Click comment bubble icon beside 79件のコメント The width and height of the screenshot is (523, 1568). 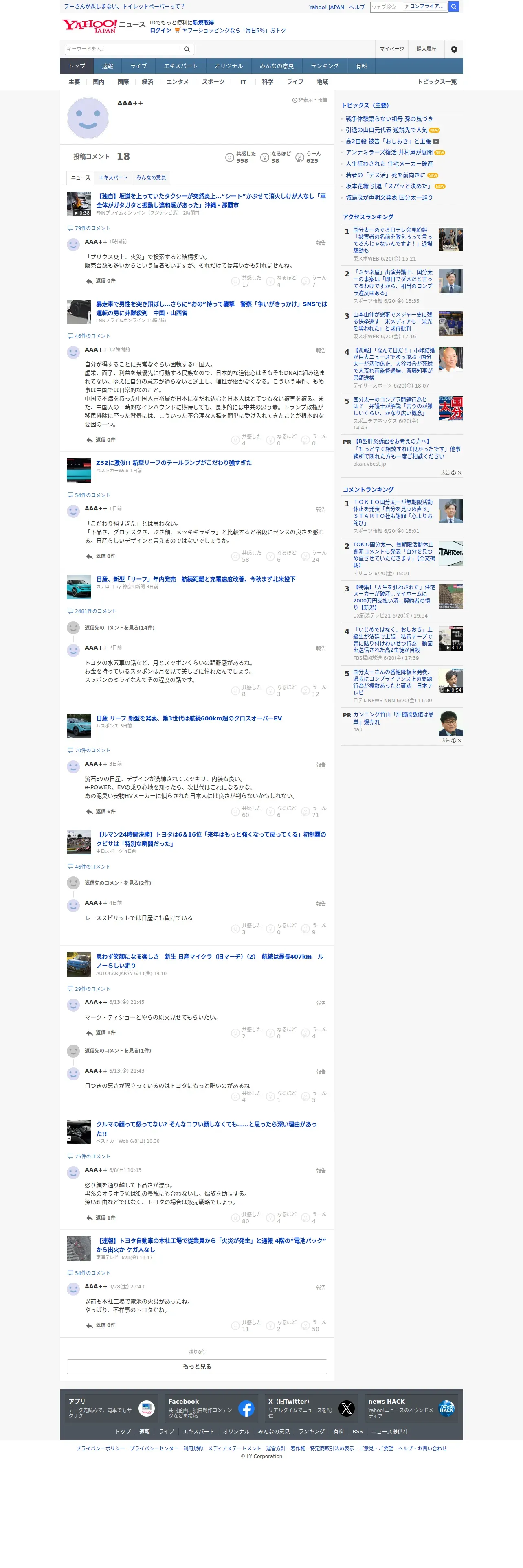click(x=70, y=228)
